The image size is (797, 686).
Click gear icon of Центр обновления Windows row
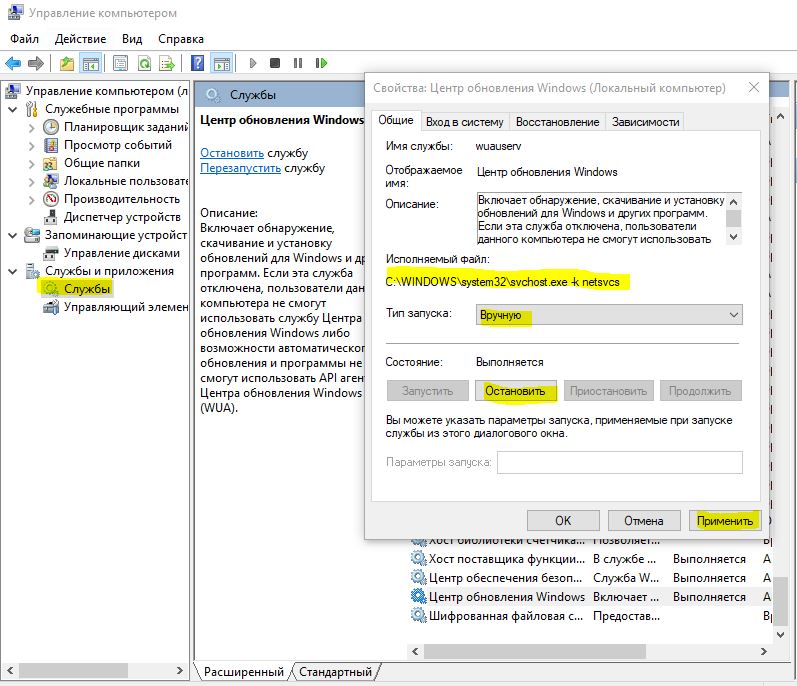[x=418, y=596]
